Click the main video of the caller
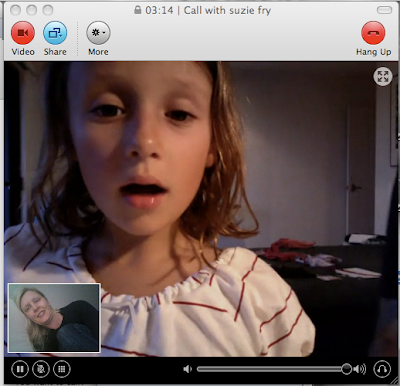The width and height of the screenshot is (400, 386). (x=200, y=209)
